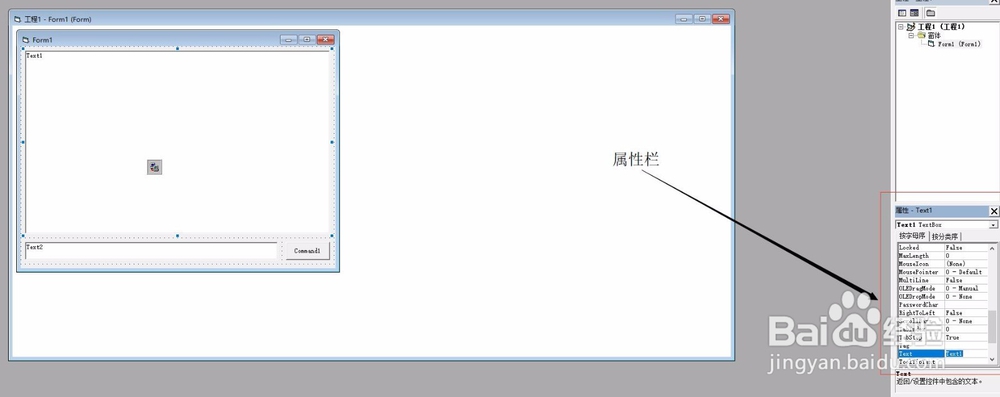Click the 工程1 project icon in tree

tap(911, 27)
